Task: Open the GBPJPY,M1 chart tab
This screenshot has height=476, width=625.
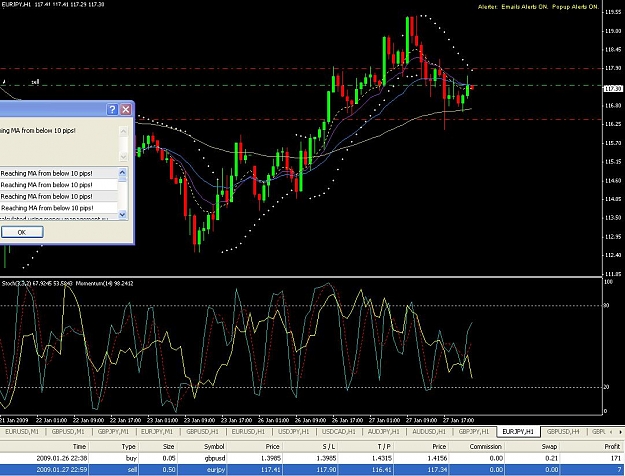Action: pyautogui.click(x=114, y=432)
